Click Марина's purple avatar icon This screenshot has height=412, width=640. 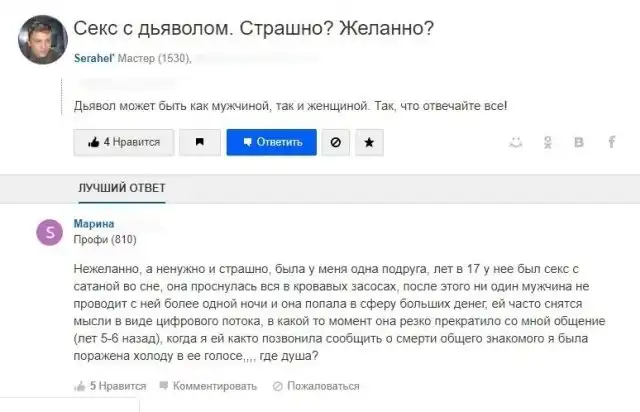click(49, 232)
